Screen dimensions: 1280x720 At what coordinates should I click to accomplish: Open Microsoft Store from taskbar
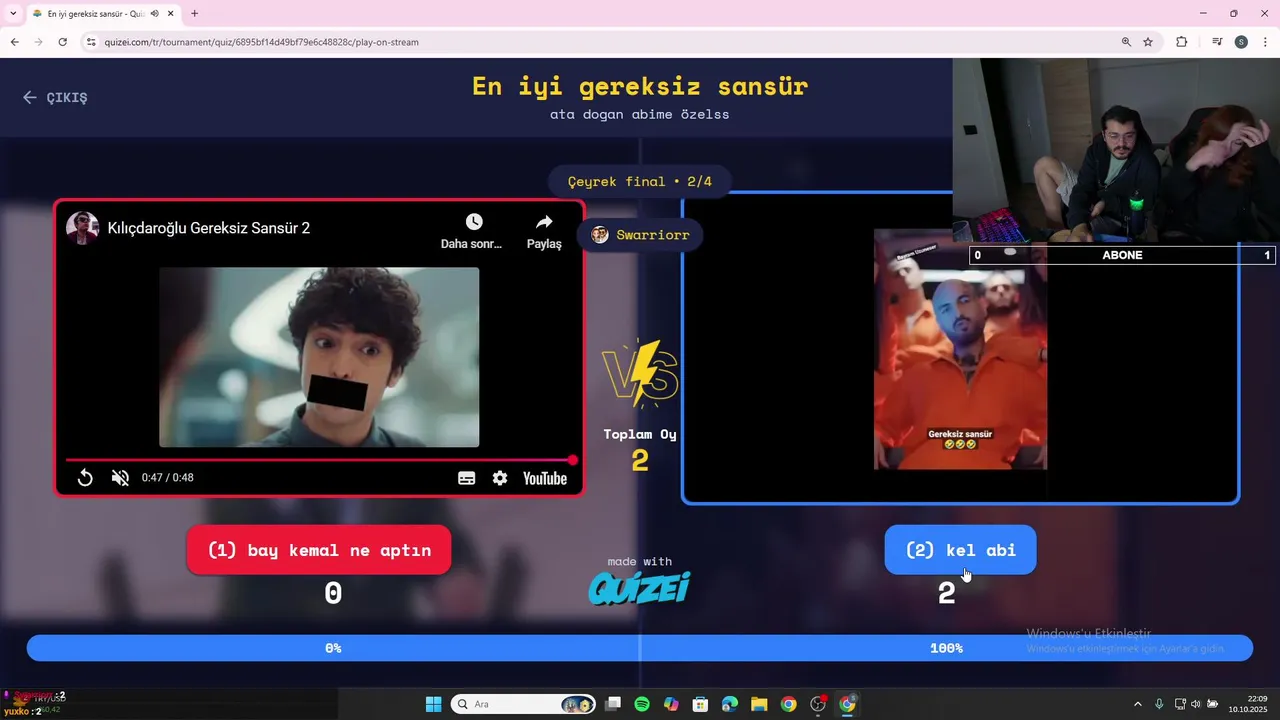pyautogui.click(x=701, y=704)
